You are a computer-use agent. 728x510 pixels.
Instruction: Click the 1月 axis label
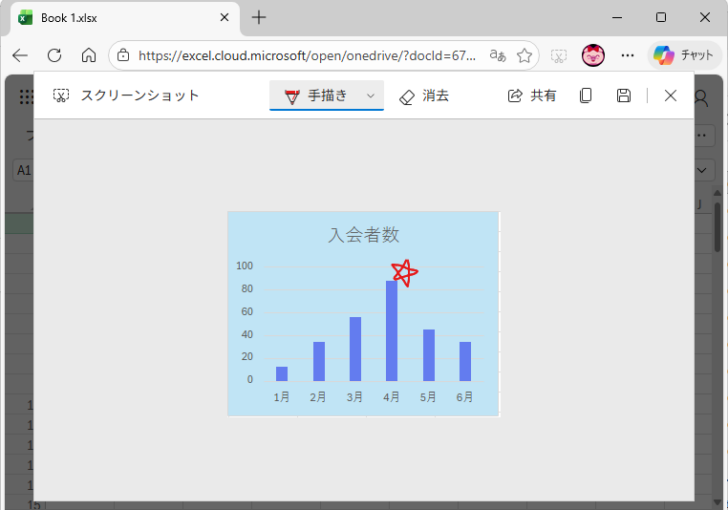[281, 397]
